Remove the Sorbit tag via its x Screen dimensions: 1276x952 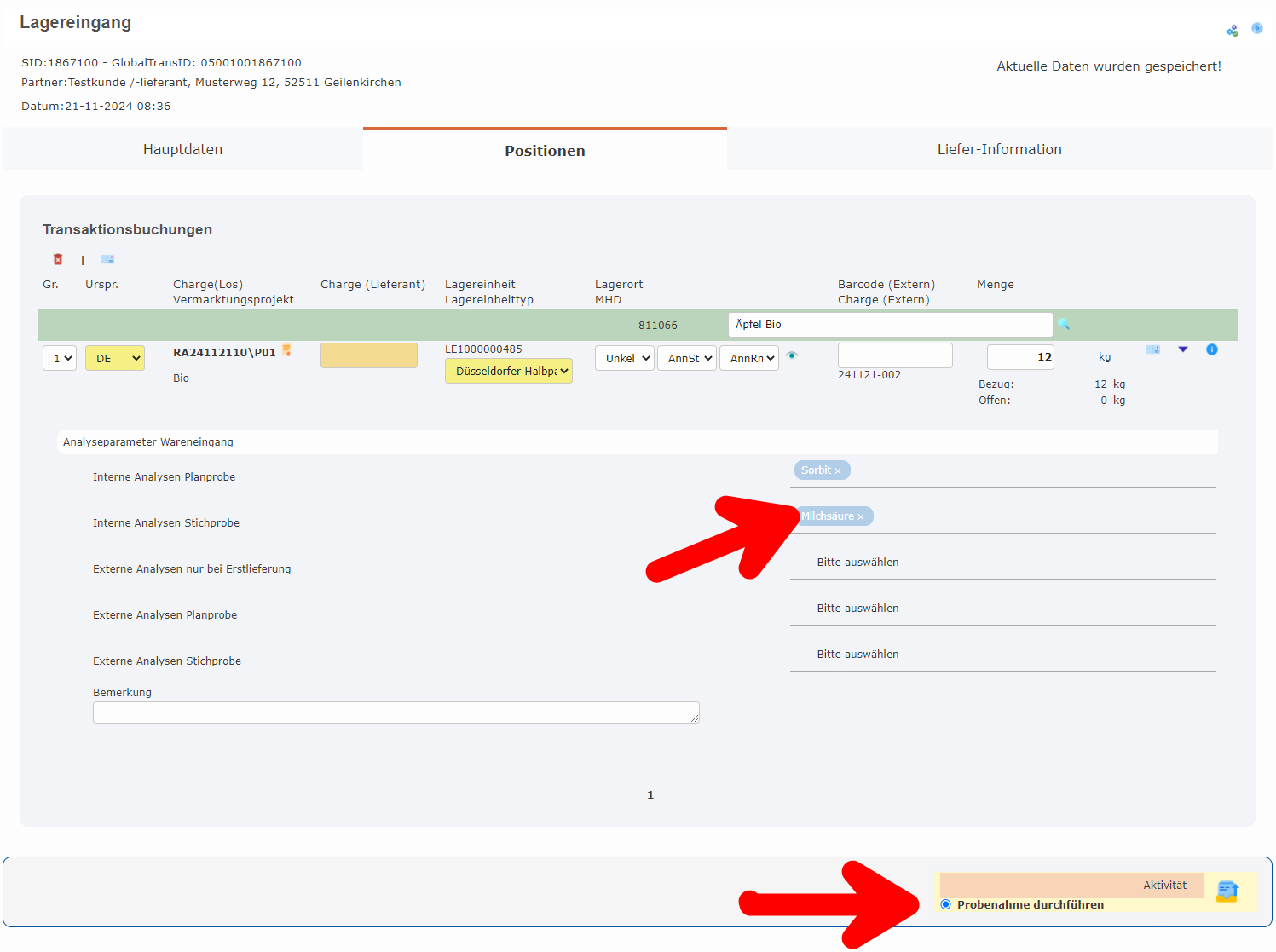click(x=838, y=471)
